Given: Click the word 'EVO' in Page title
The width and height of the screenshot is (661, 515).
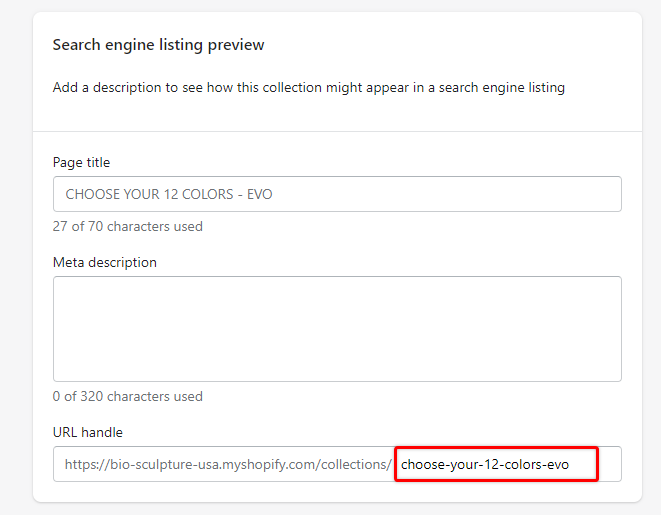Looking at the screenshot, I should pyautogui.click(x=258, y=194).
